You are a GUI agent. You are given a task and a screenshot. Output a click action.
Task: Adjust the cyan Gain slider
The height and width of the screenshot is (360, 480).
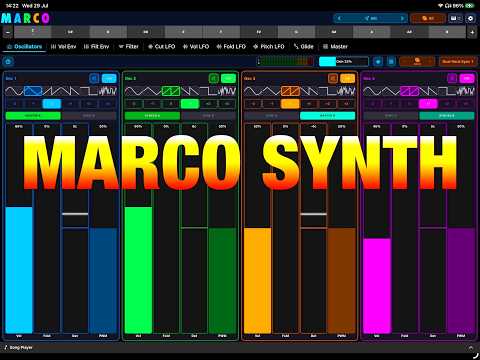tap(344, 61)
